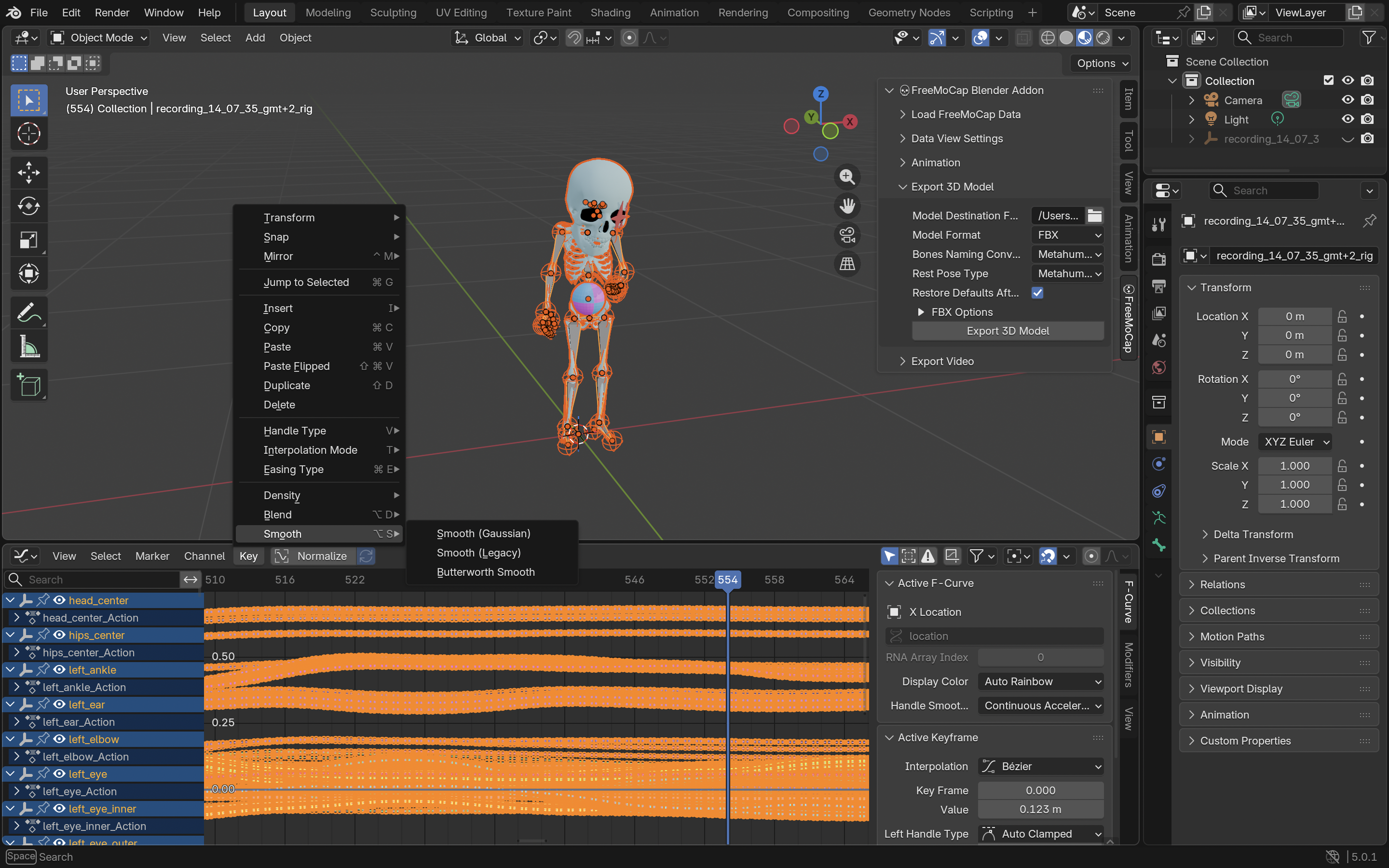
Task: Toggle camera view icon in viewport
Action: pos(847,235)
